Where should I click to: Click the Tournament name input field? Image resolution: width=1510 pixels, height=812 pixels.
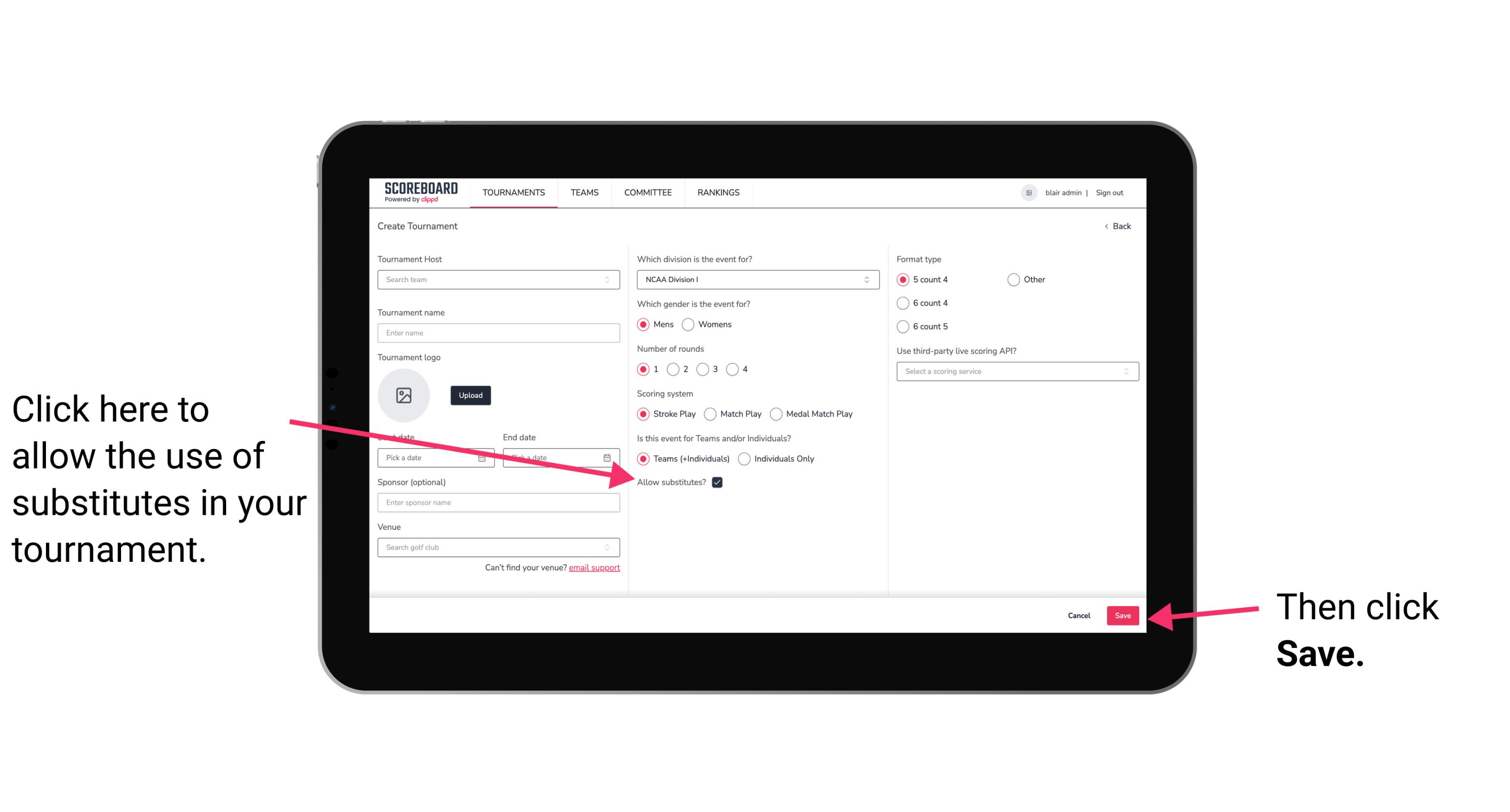tap(499, 333)
